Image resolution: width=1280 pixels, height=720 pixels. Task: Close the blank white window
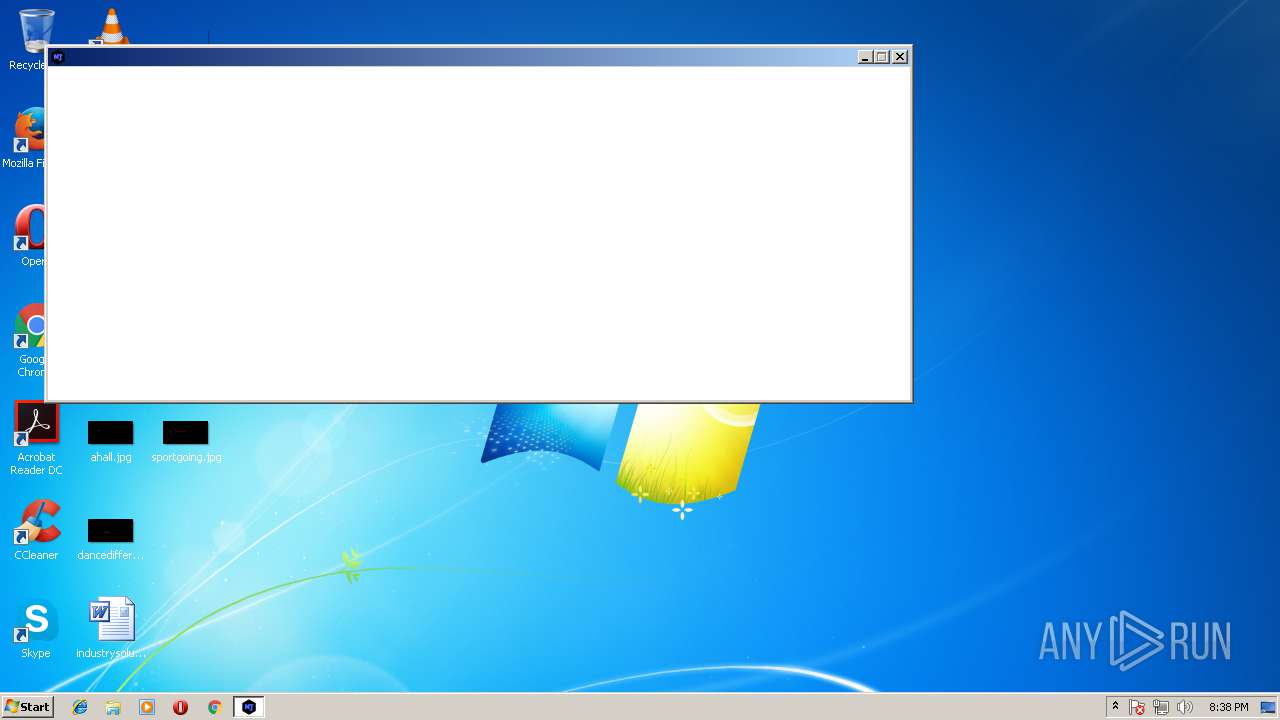(900, 57)
